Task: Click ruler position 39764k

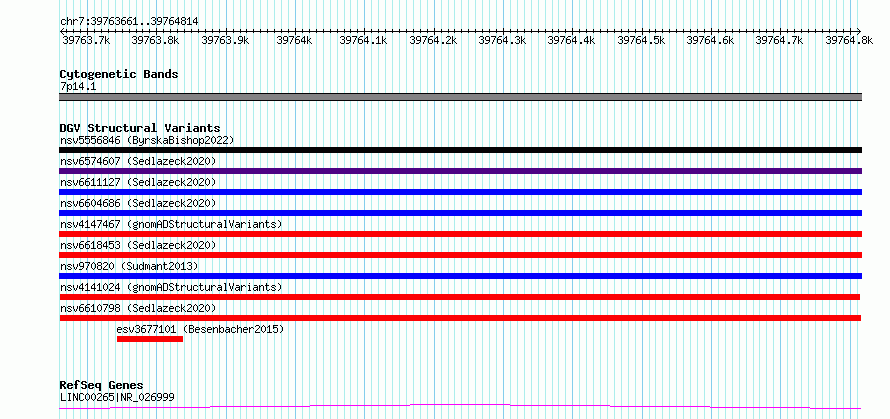Action: (294, 40)
